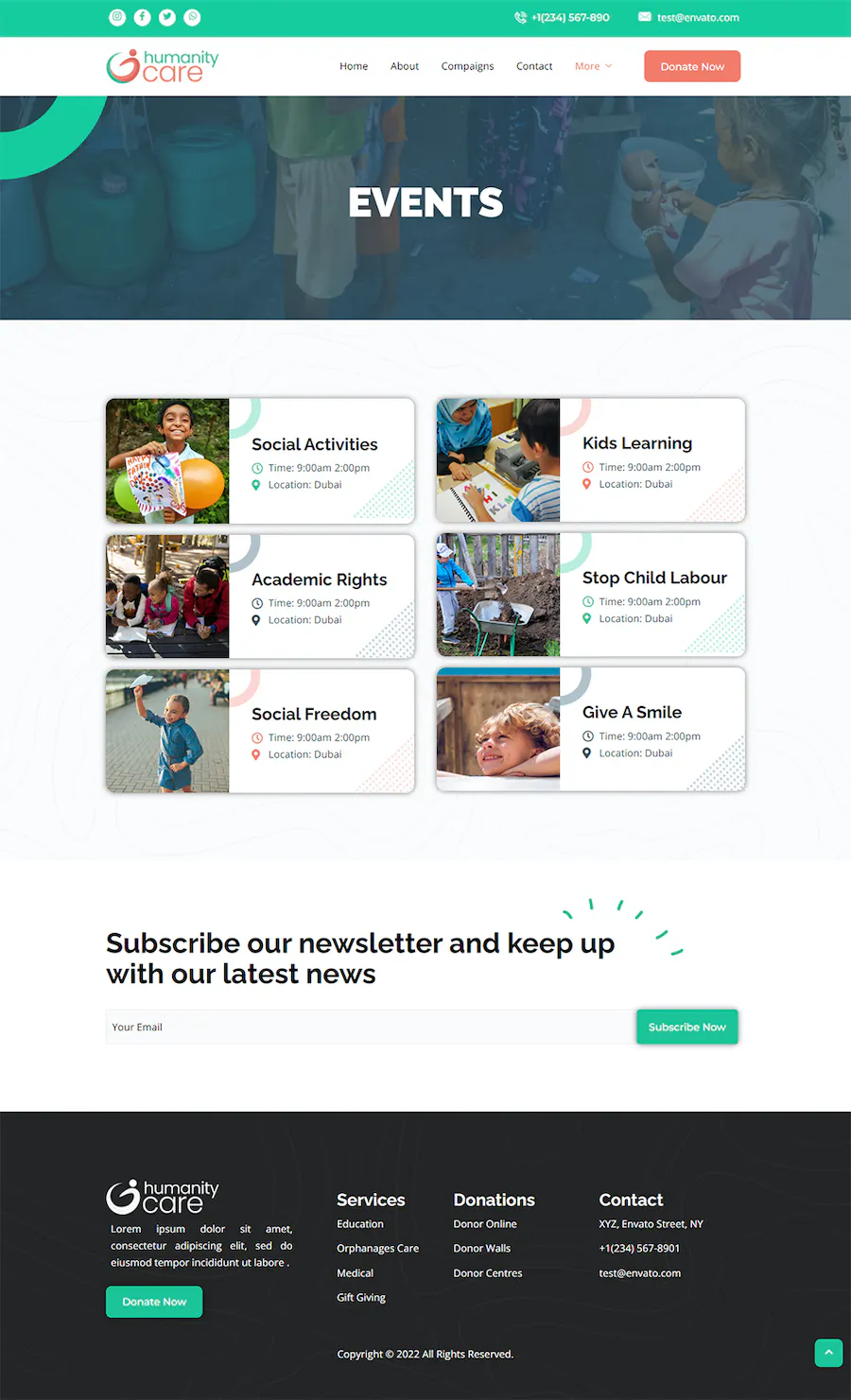Open Orphanages Care footer link
Viewport: 851px width, 1400px height.
click(x=377, y=1249)
